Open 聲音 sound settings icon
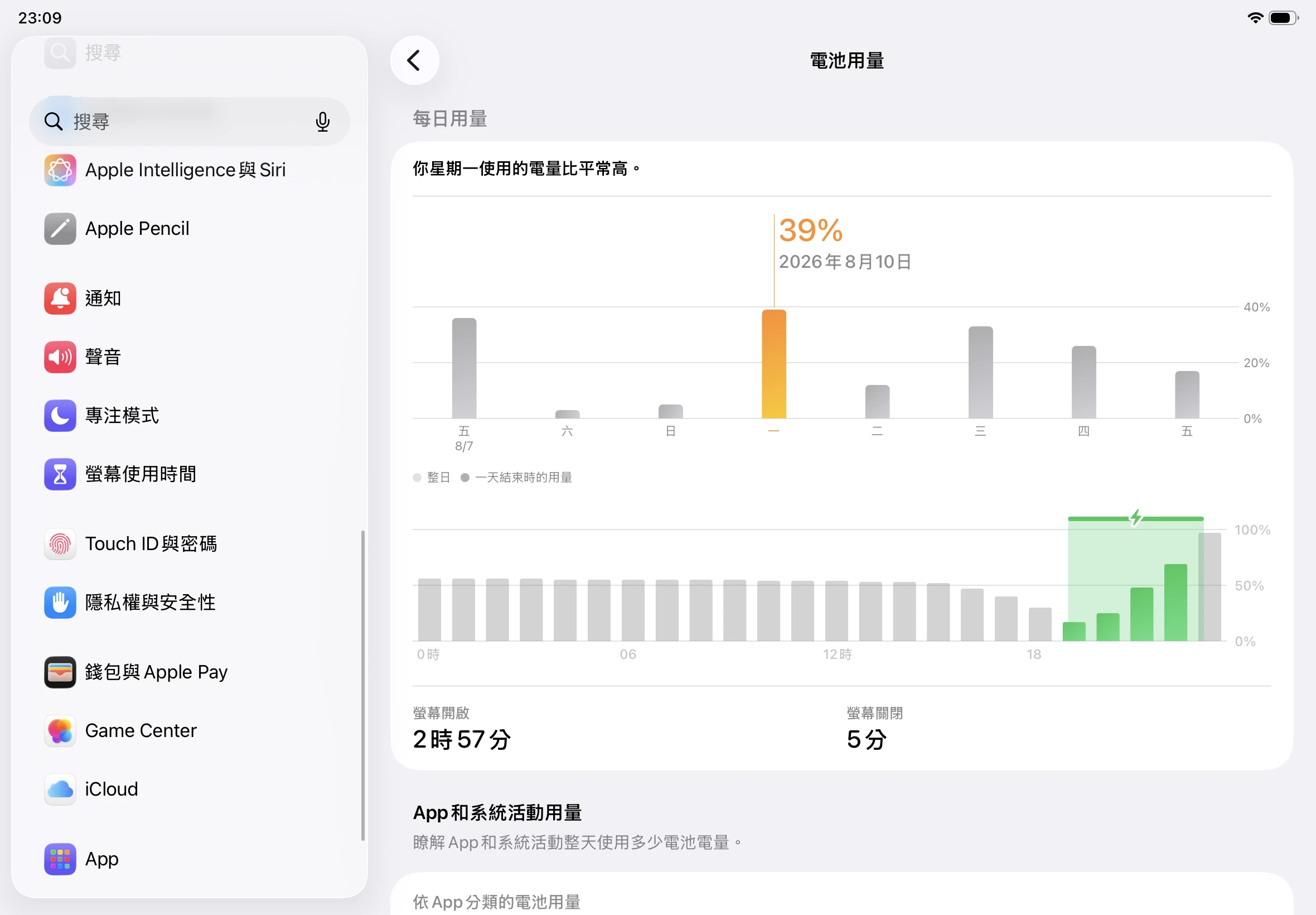1316x915 pixels. tap(60, 357)
